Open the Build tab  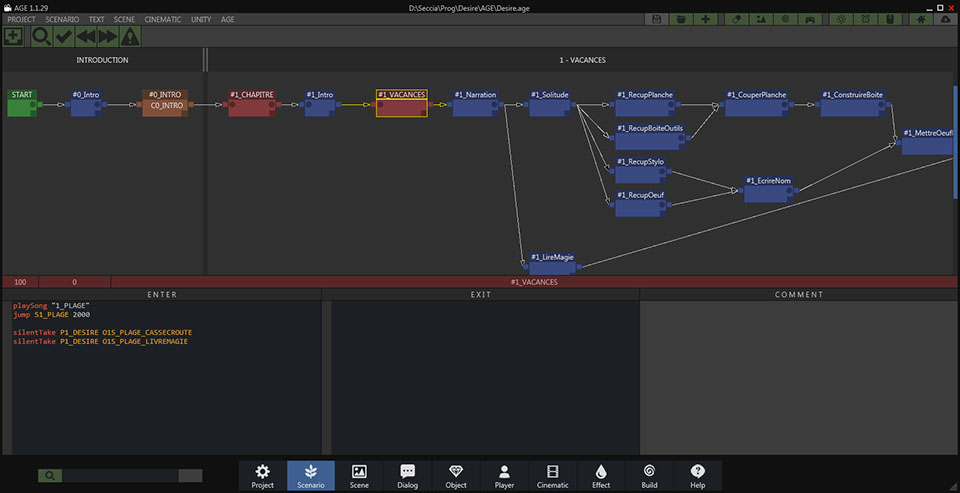[x=650, y=476]
